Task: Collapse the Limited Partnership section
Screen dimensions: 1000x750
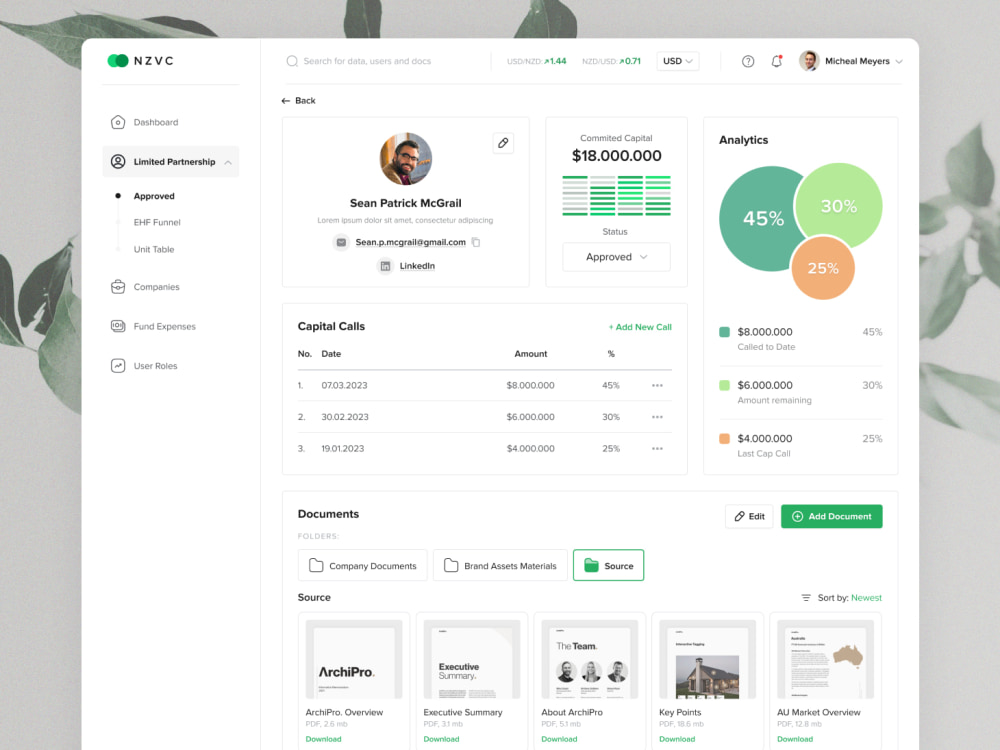Action: (x=230, y=161)
